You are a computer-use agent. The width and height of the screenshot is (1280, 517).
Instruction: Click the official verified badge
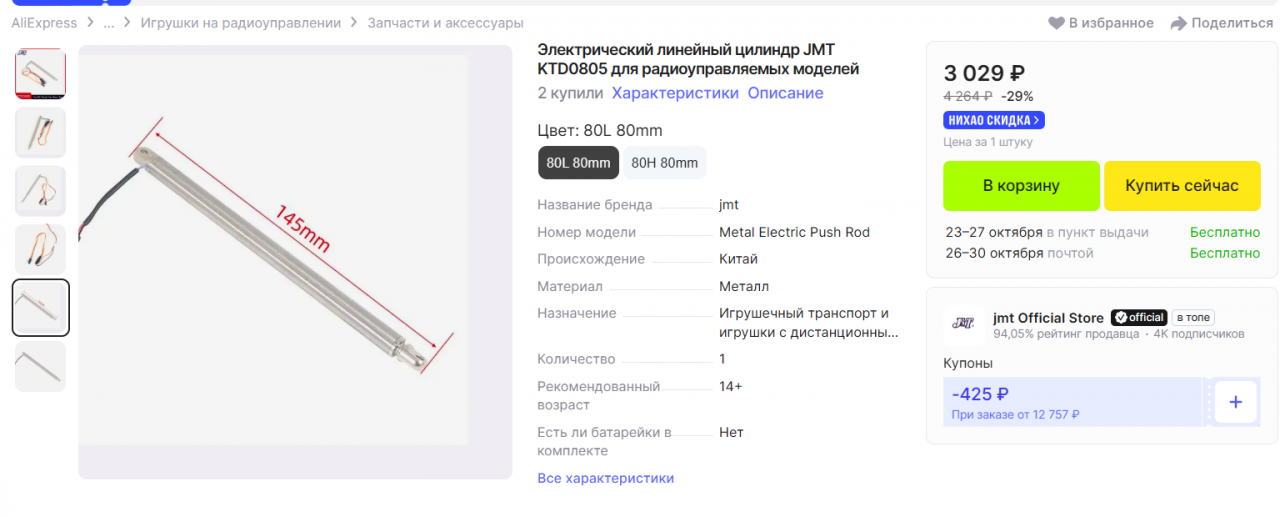point(1139,317)
